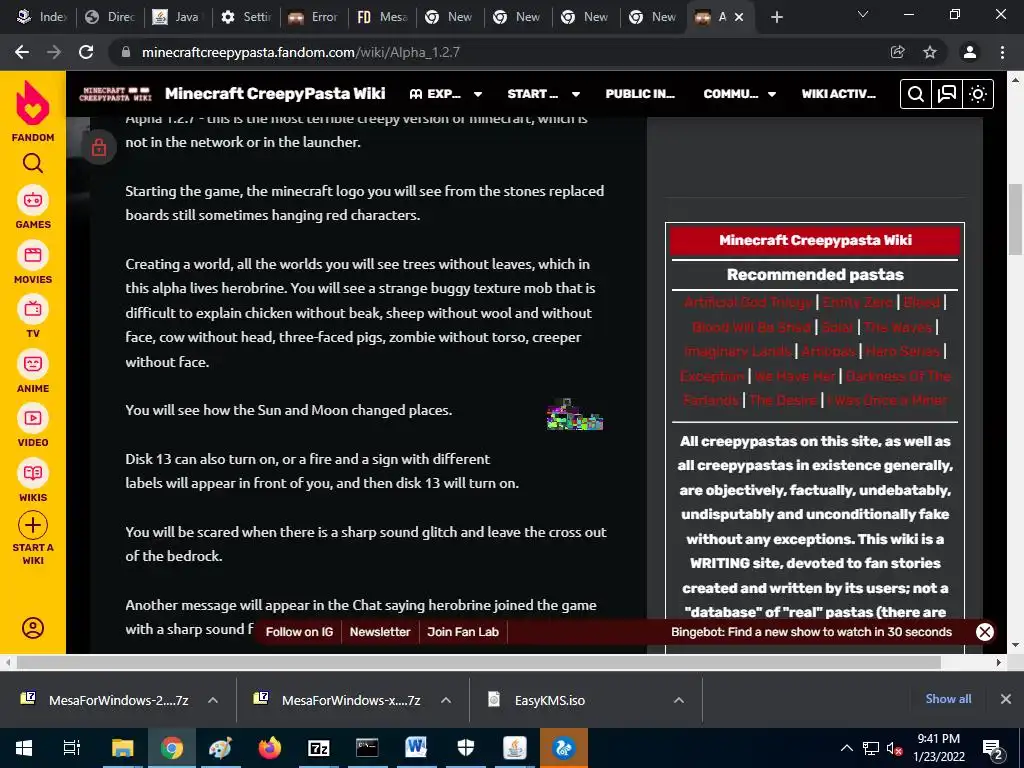Viewport: 1024px width, 768px height.
Task: Switch to the Error browser tab
Action: 313,17
